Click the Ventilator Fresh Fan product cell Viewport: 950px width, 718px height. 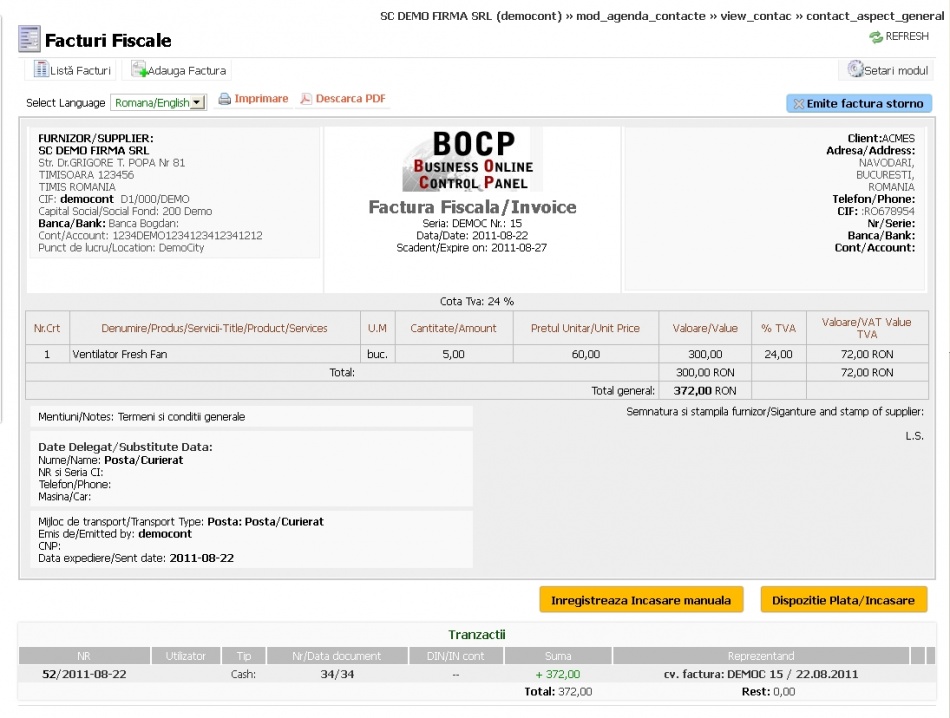pos(214,354)
